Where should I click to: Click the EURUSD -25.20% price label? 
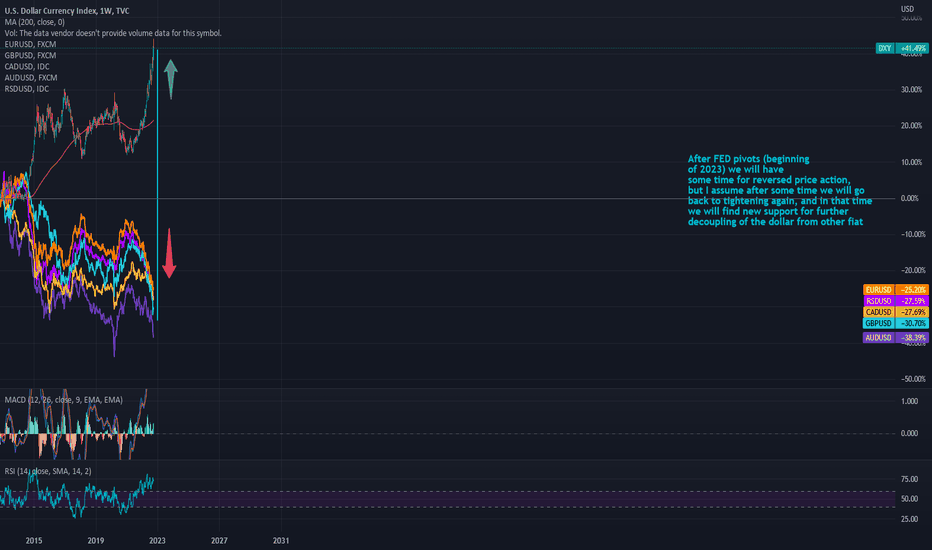point(895,290)
